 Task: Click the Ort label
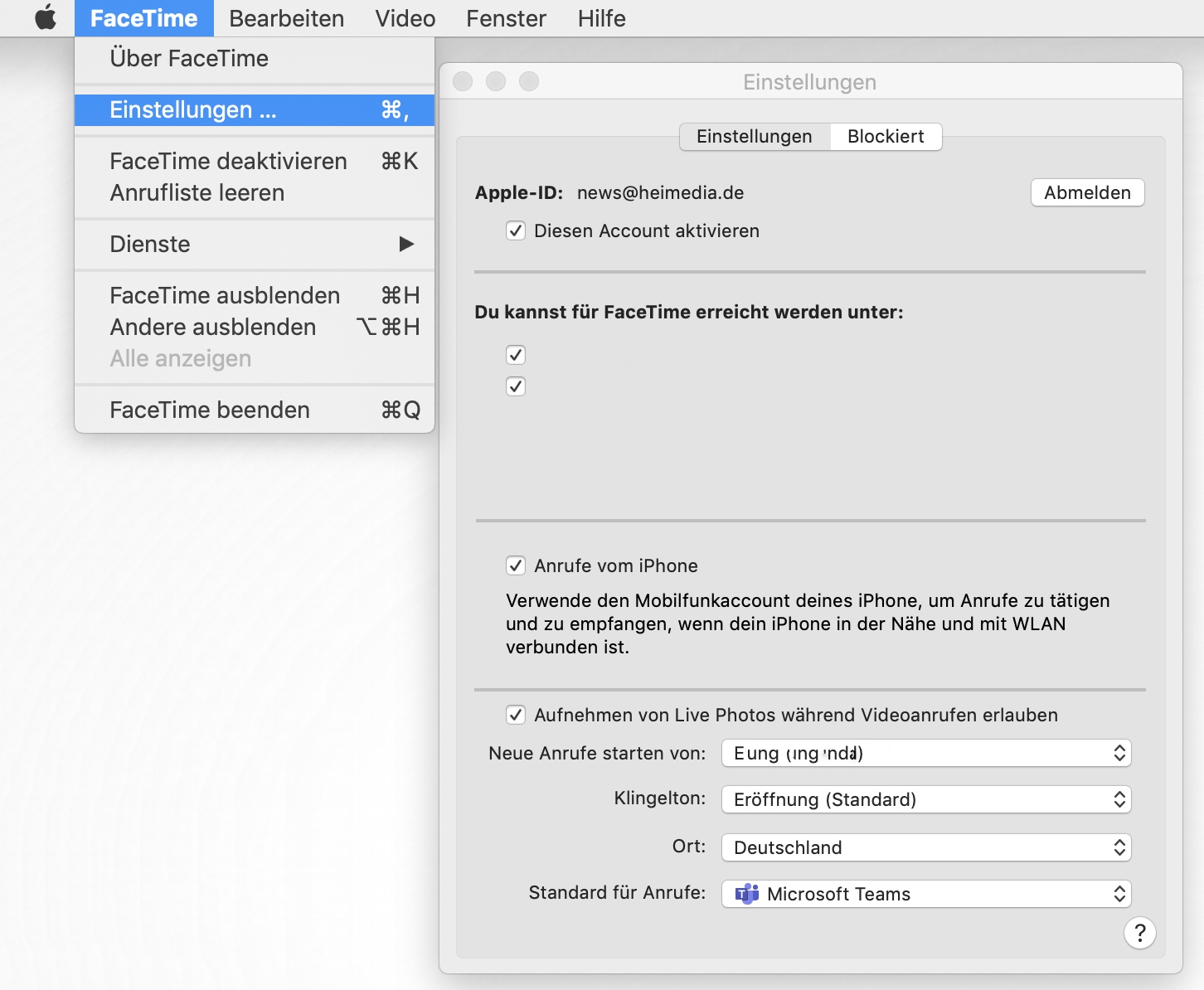click(689, 846)
